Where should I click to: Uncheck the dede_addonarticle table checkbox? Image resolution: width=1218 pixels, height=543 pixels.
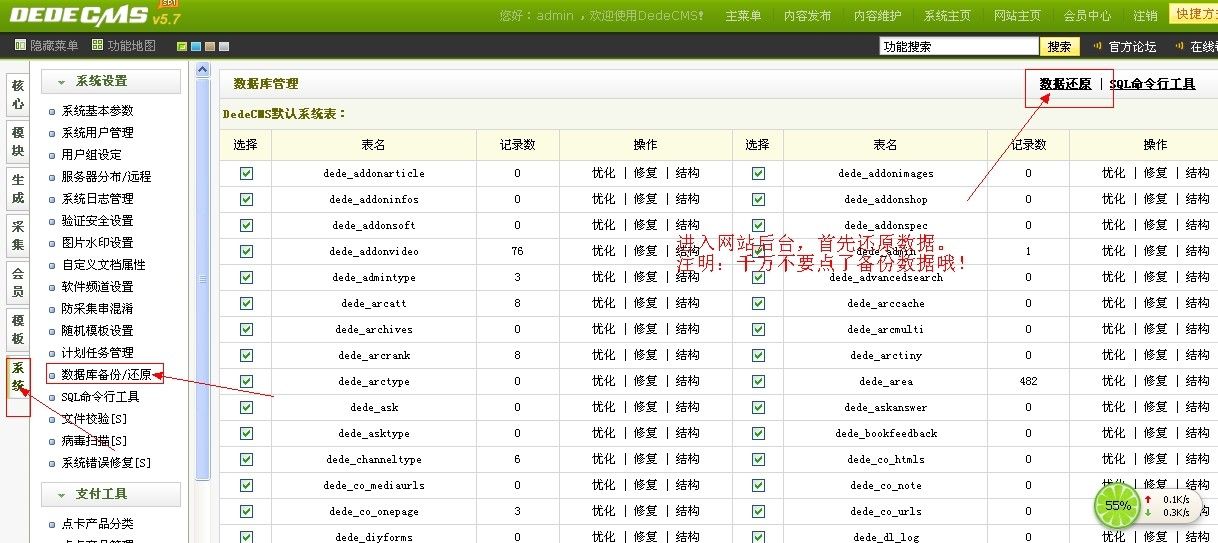coord(246,173)
